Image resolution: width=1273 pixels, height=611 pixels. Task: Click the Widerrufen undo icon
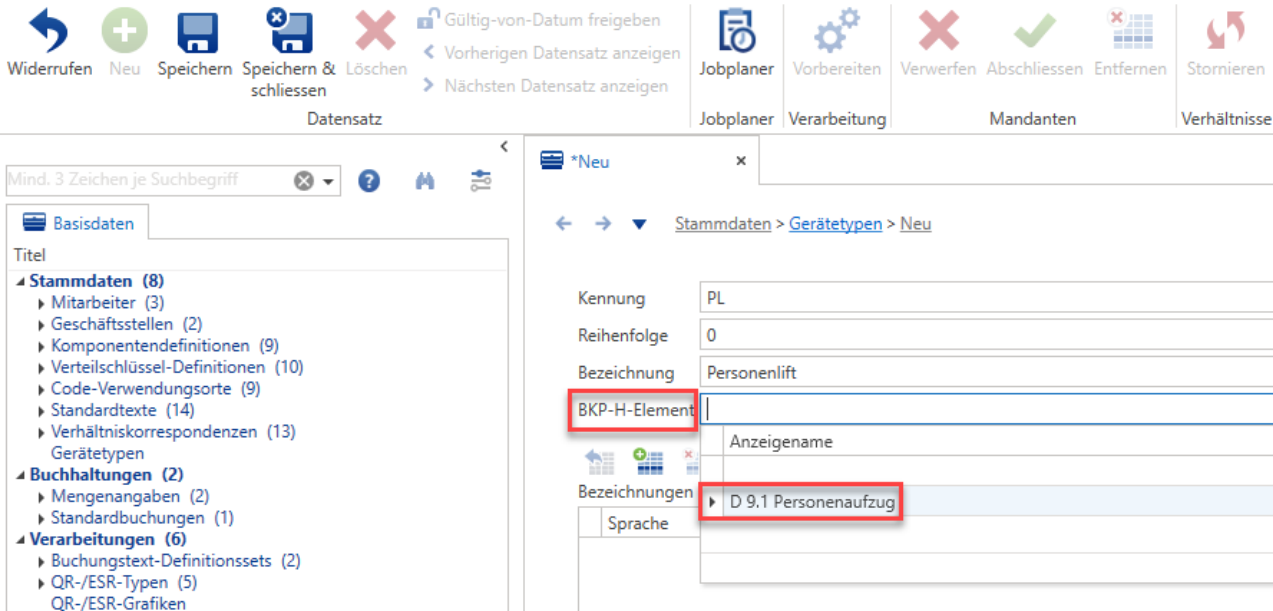coord(49,33)
